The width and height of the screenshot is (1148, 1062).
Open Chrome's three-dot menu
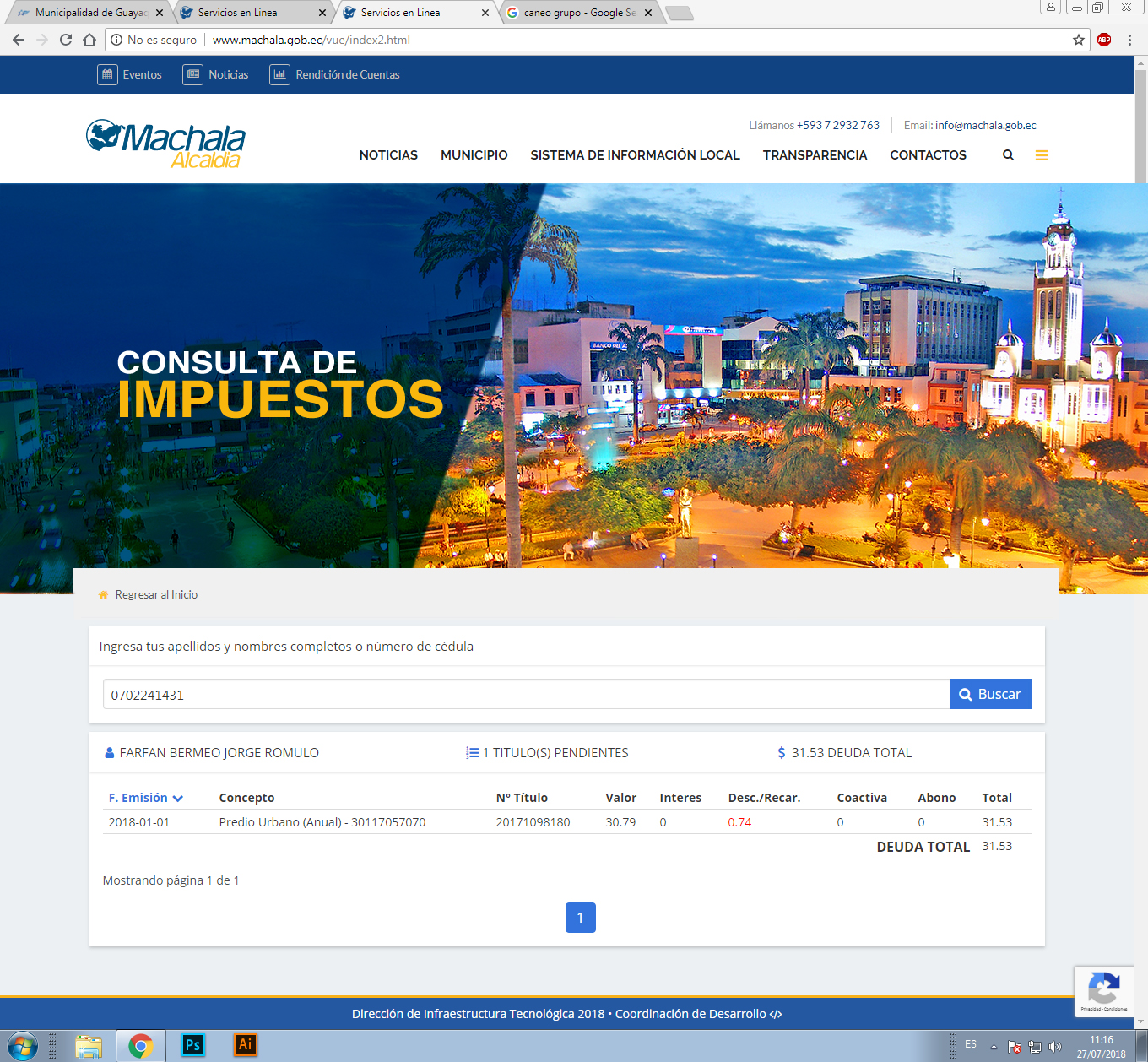(1129, 40)
